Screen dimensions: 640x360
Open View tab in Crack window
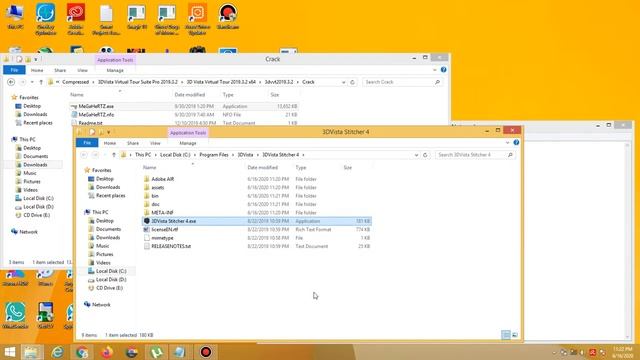coord(82,70)
